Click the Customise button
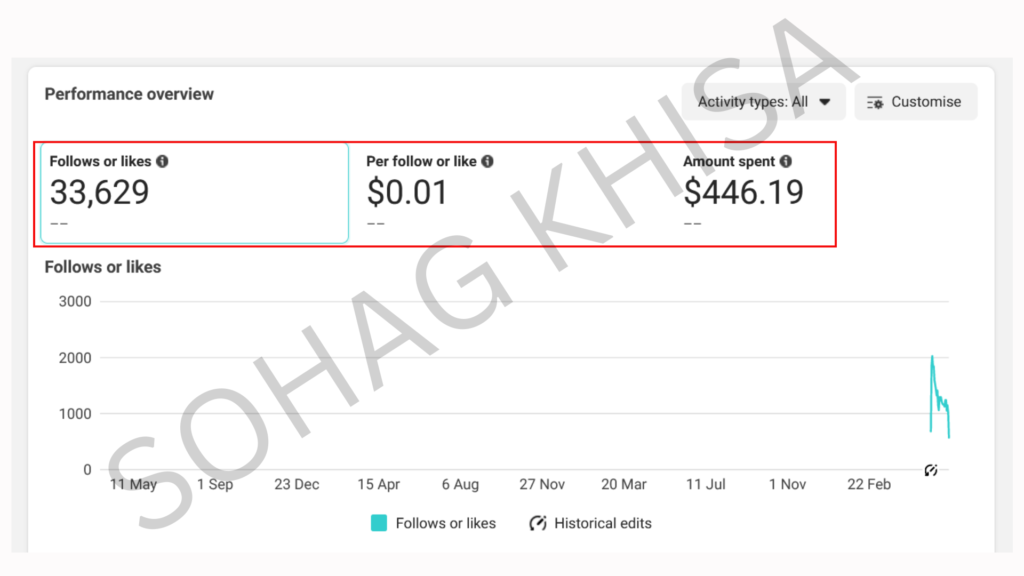Viewport: 1024px width, 576px height. click(x=916, y=102)
